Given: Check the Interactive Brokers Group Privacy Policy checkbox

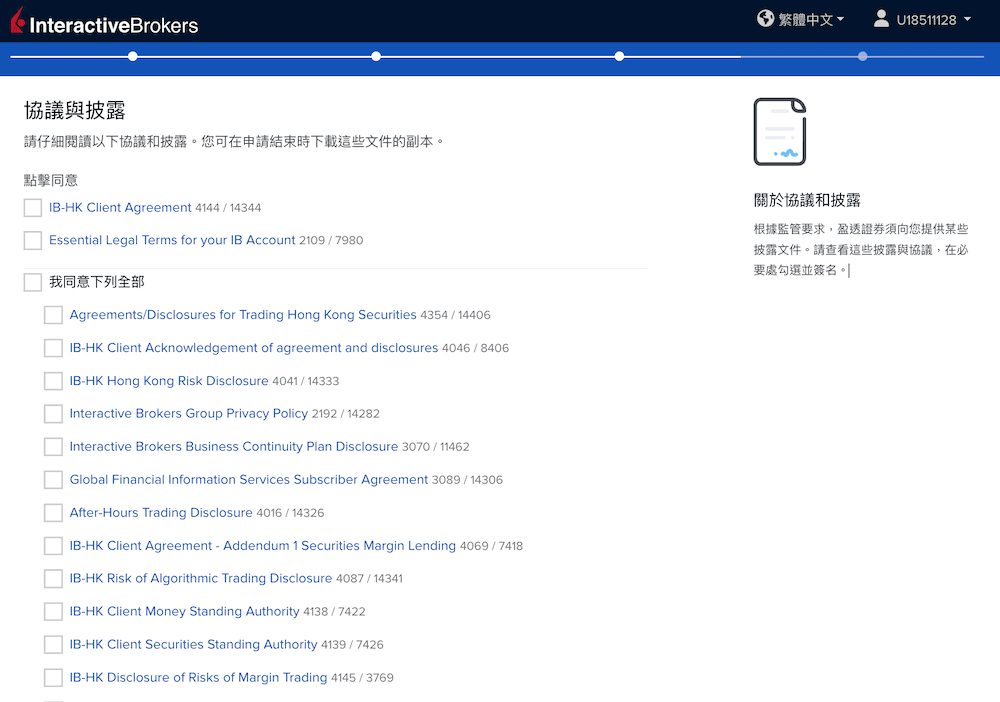Looking at the screenshot, I should click(x=53, y=413).
